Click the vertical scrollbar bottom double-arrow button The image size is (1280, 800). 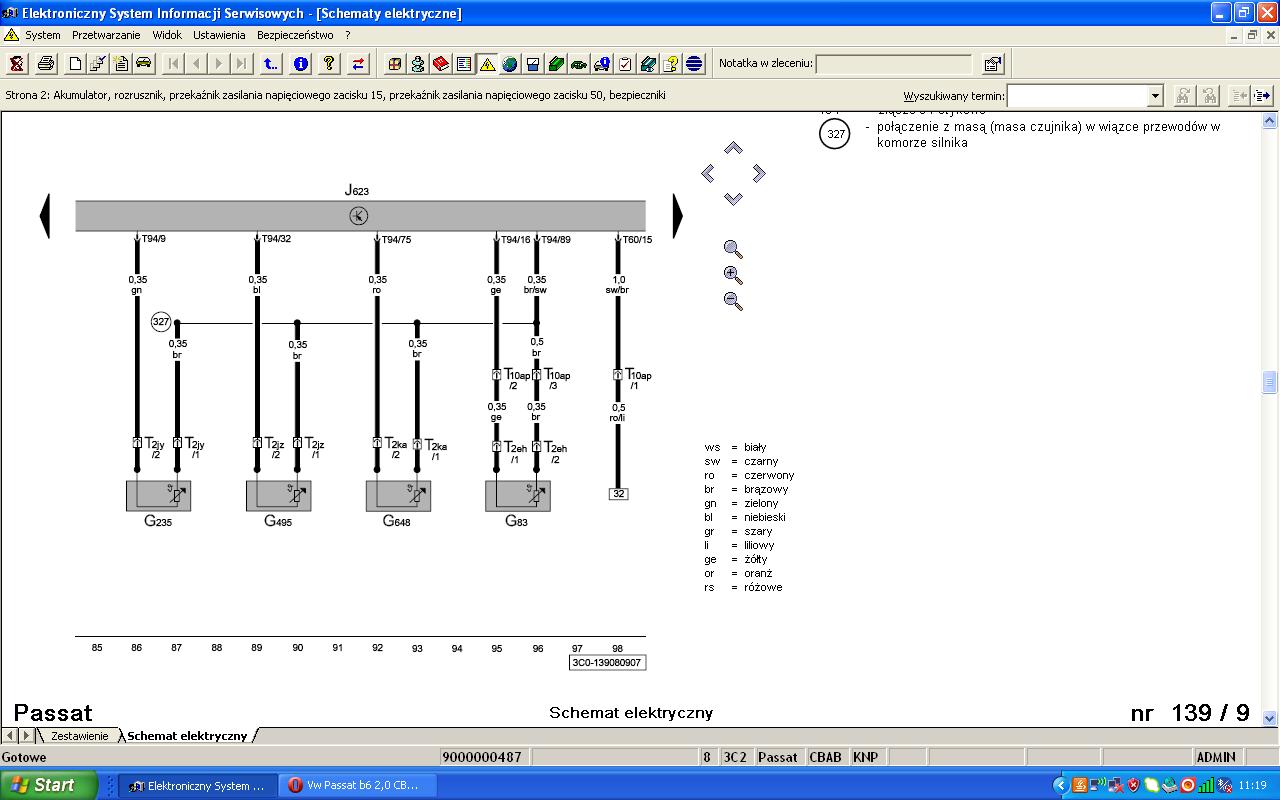click(1270, 717)
